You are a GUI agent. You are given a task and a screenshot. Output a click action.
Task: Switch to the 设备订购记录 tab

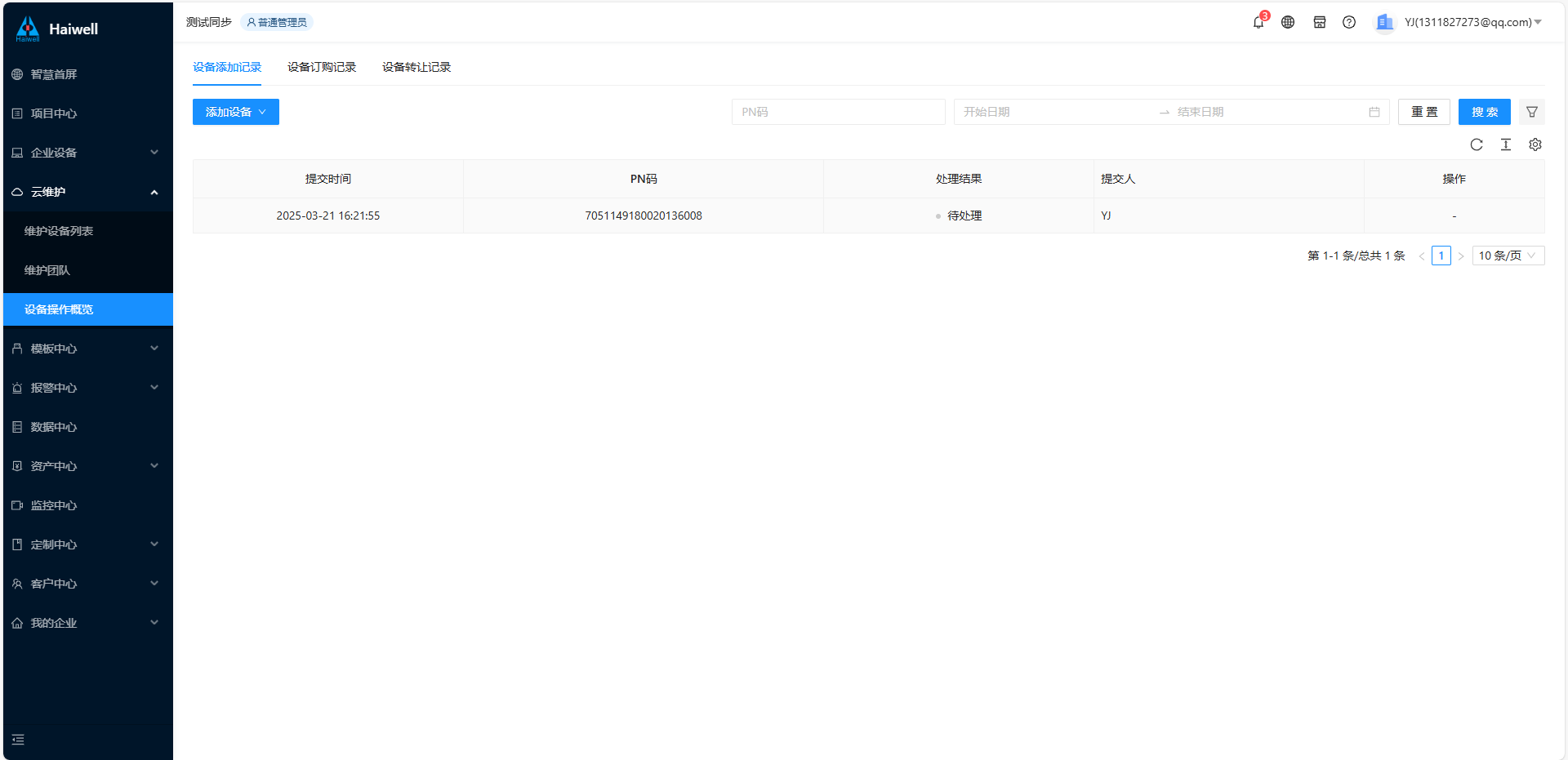(x=322, y=67)
